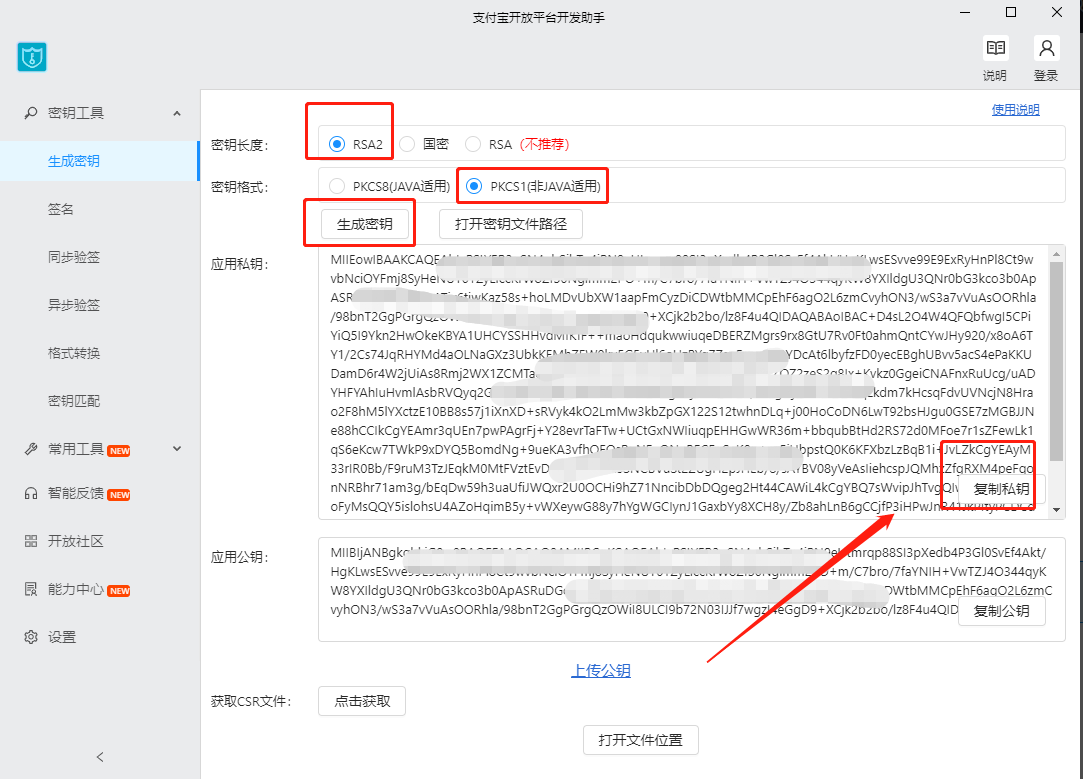
Task: Click inside the 应用公钥 text area
Action: pos(691,590)
